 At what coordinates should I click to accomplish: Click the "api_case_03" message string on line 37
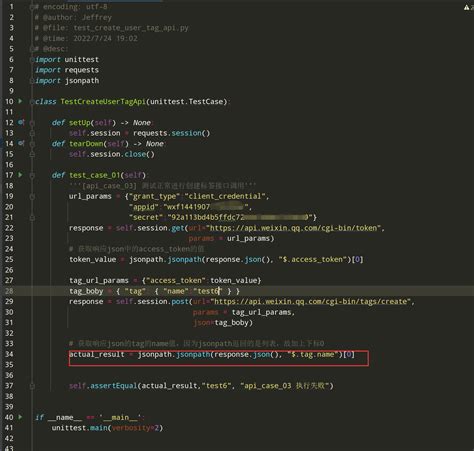tap(285, 386)
